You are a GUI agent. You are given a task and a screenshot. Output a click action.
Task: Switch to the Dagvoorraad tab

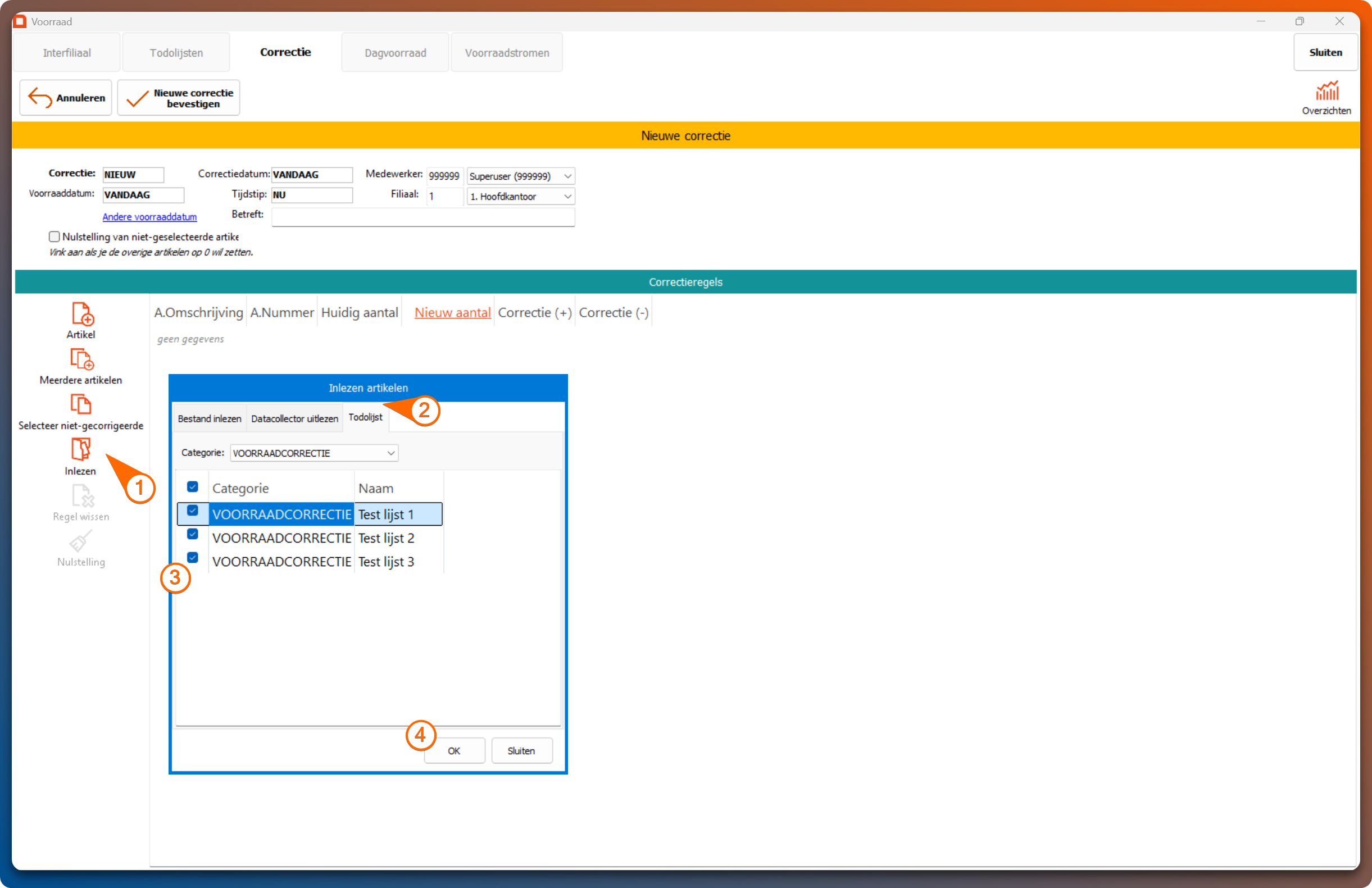pos(395,53)
